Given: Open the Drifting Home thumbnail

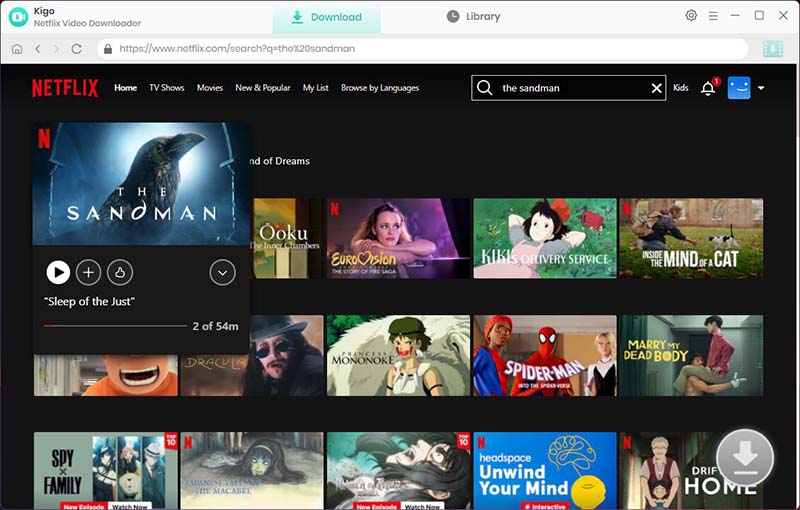Looking at the screenshot, I should coord(668,470).
